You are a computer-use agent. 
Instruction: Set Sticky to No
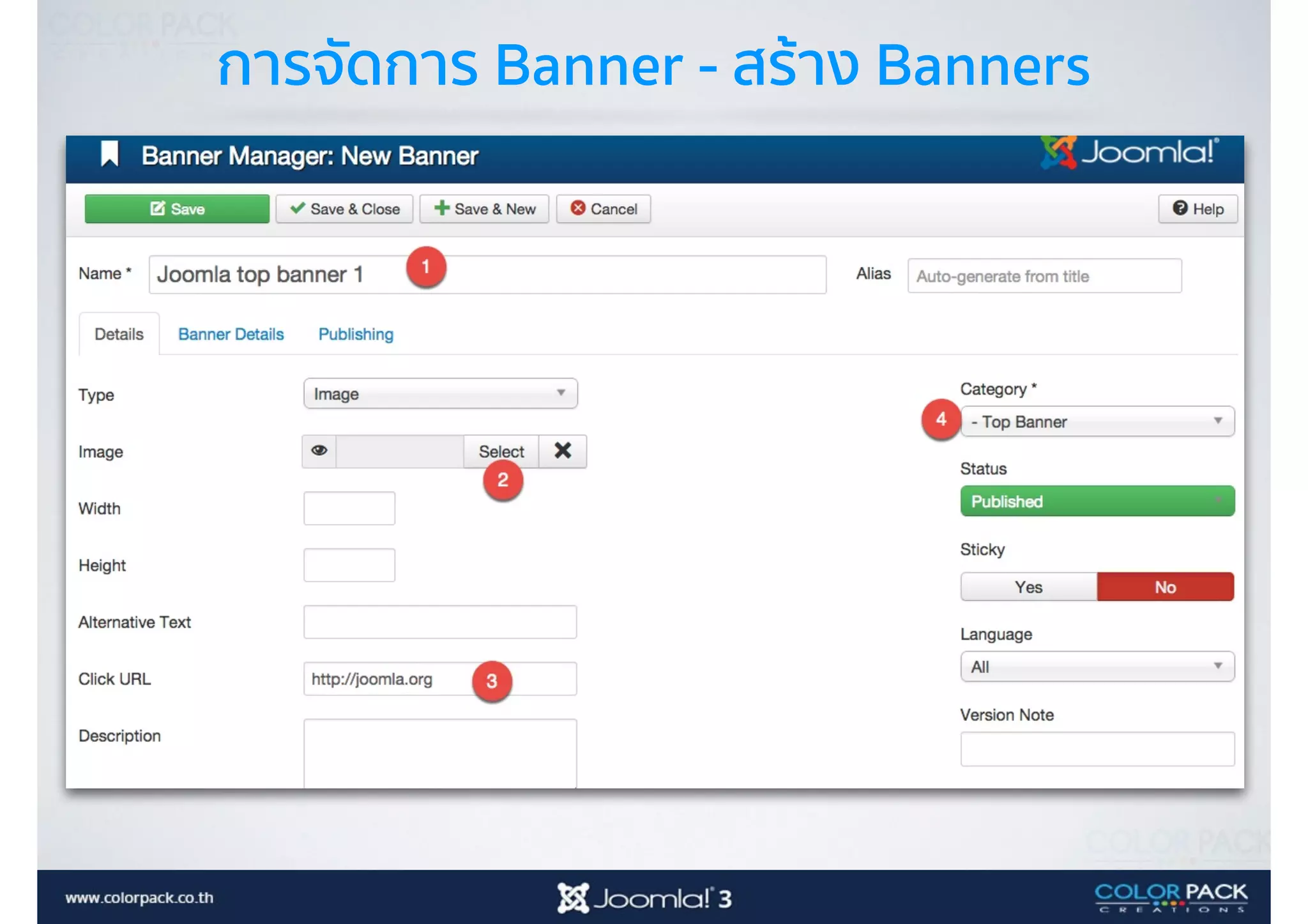(x=1166, y=587)
